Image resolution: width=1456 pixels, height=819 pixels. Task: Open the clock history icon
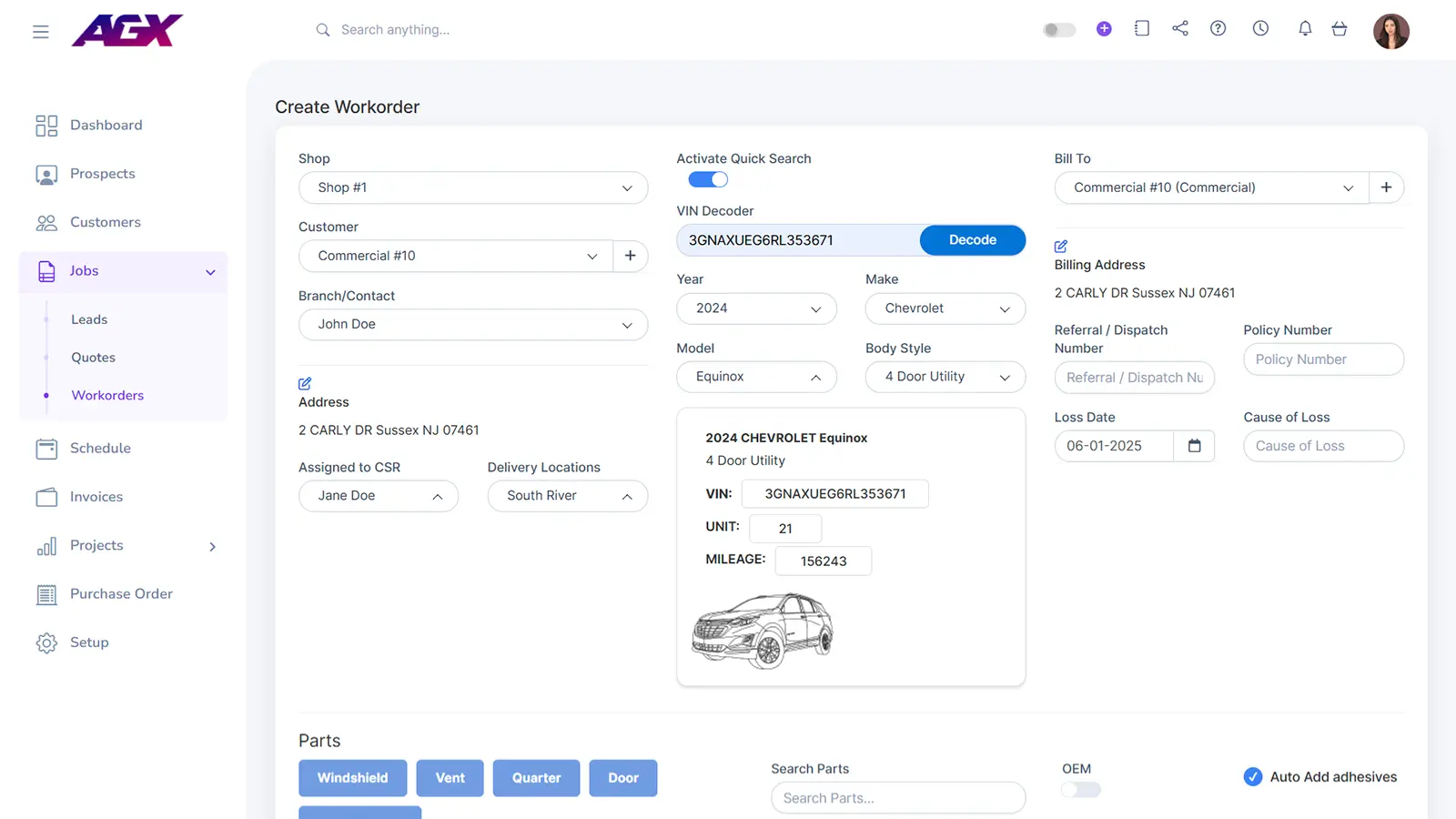[1260, 29]
